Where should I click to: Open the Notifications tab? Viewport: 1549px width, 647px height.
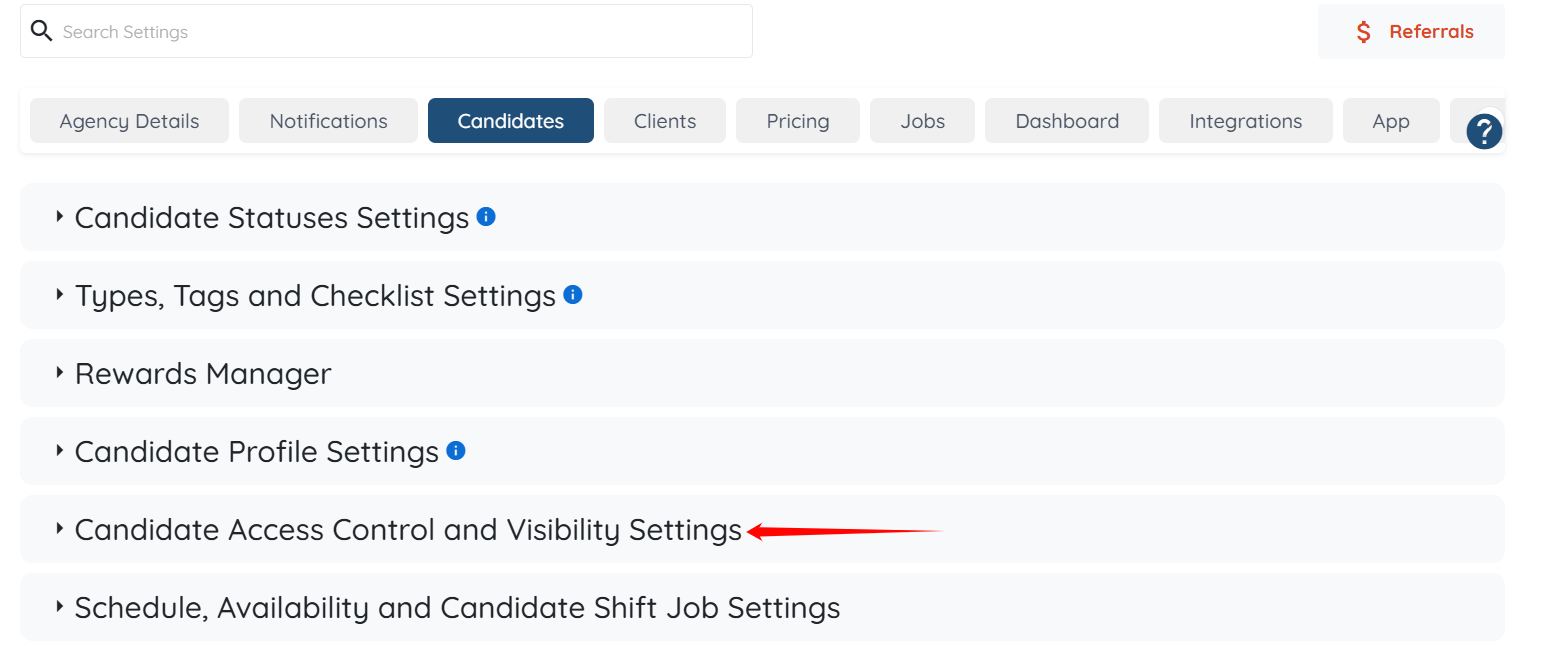[328, 121]
